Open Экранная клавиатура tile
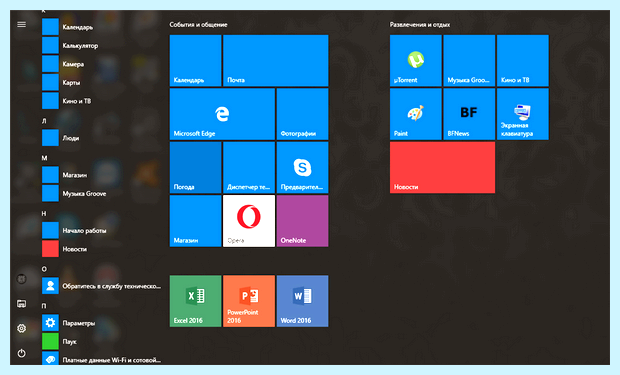Screen dimensions: 620x375 [523, 114]
